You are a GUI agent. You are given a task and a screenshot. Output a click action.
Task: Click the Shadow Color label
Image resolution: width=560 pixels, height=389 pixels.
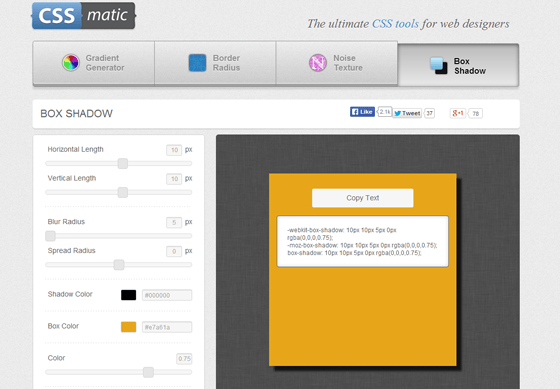point(70,294)
